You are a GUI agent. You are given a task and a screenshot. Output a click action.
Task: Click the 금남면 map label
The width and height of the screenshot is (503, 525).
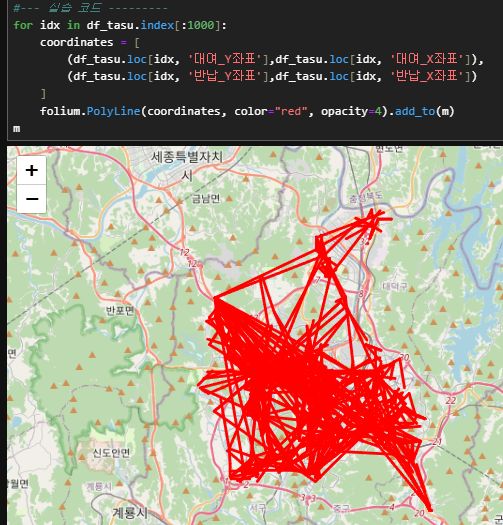point(206,199)
